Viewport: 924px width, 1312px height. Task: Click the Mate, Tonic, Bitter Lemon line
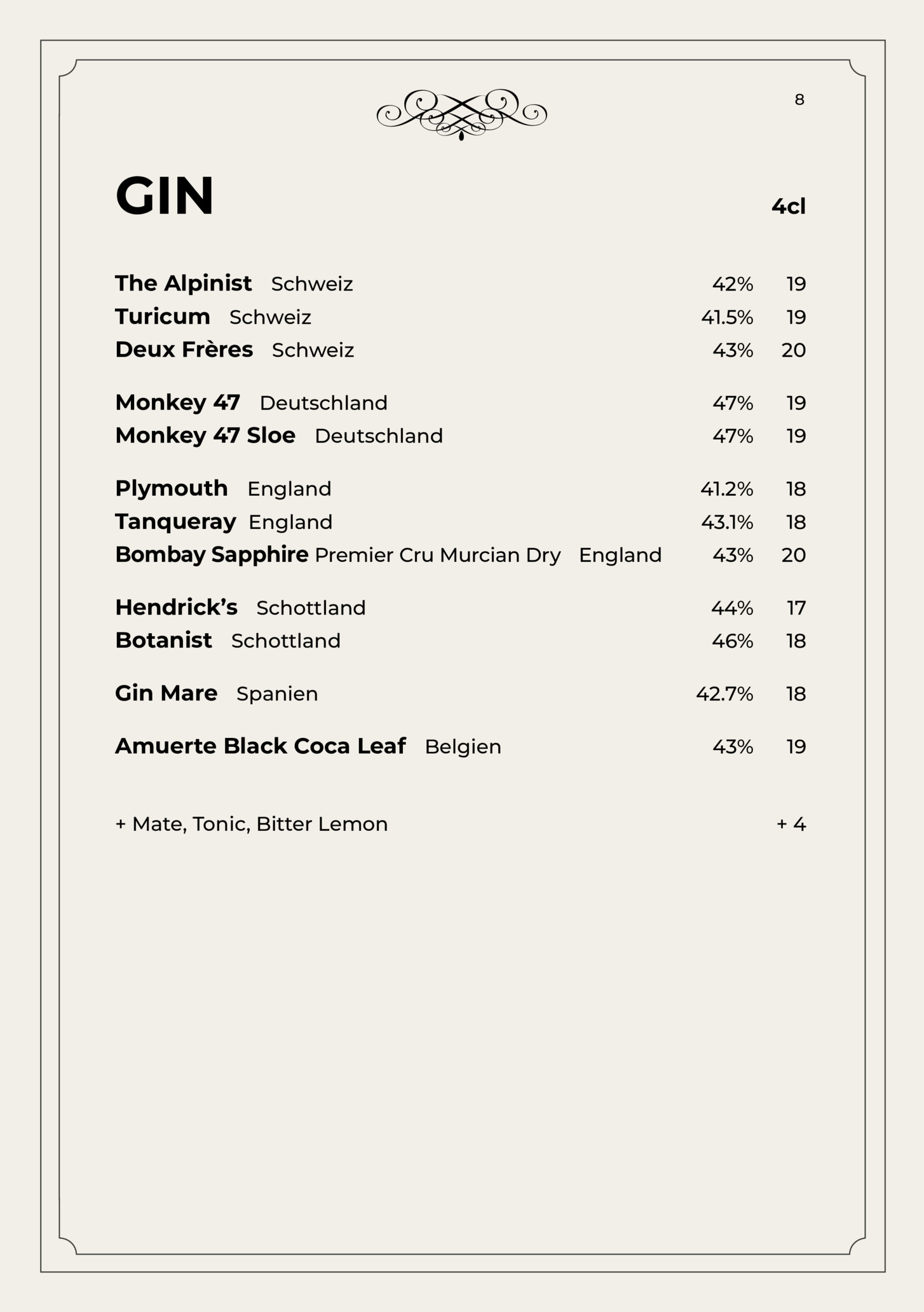251,824
